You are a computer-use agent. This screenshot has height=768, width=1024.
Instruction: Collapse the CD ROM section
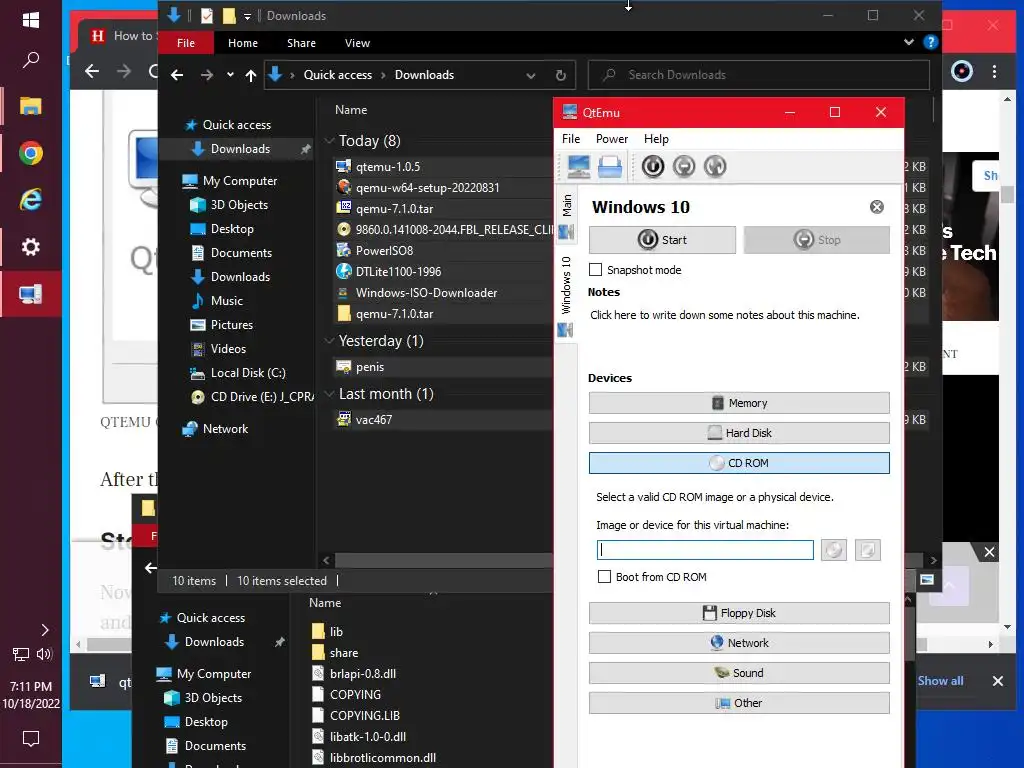(x=739, y=463)
